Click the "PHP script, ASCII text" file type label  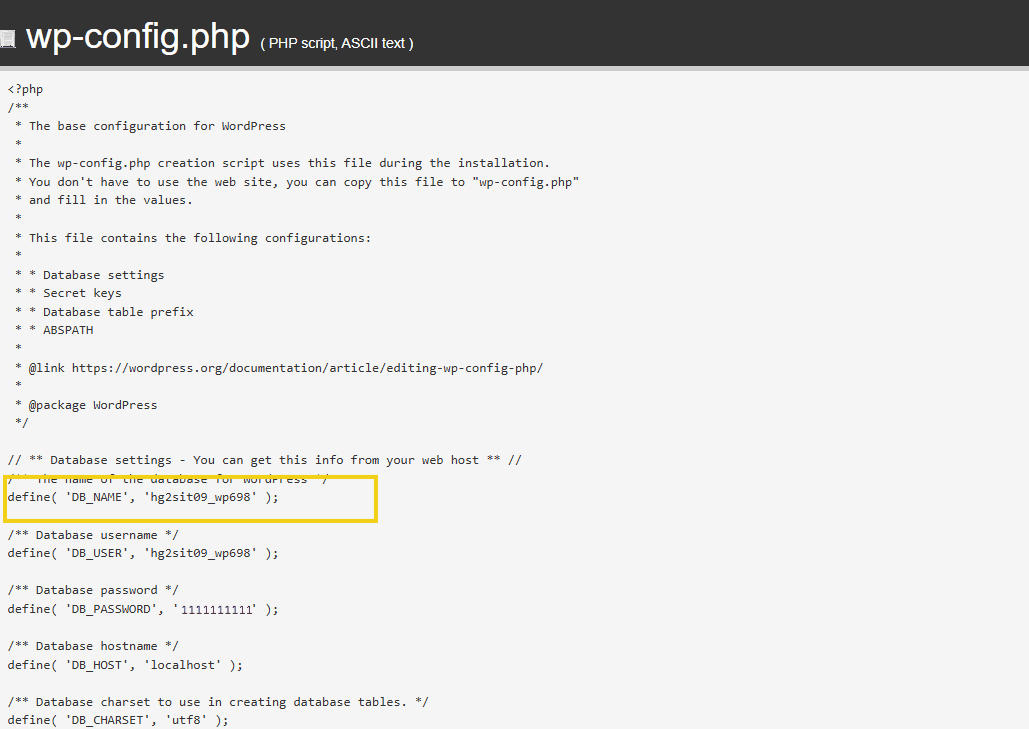click(x=337, y=43)
